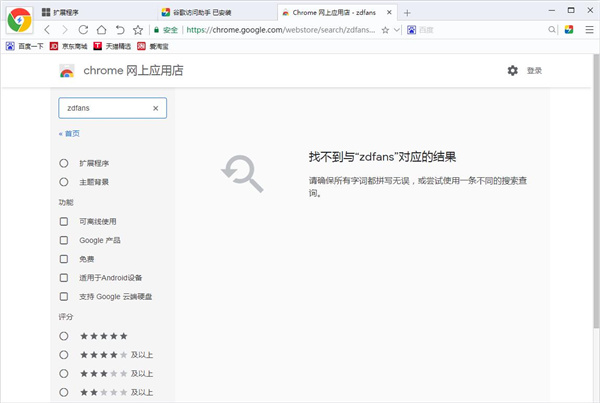Select the 主题背景 radio option
The width and height of the screenshot is (600, 403).
point(64,182)
